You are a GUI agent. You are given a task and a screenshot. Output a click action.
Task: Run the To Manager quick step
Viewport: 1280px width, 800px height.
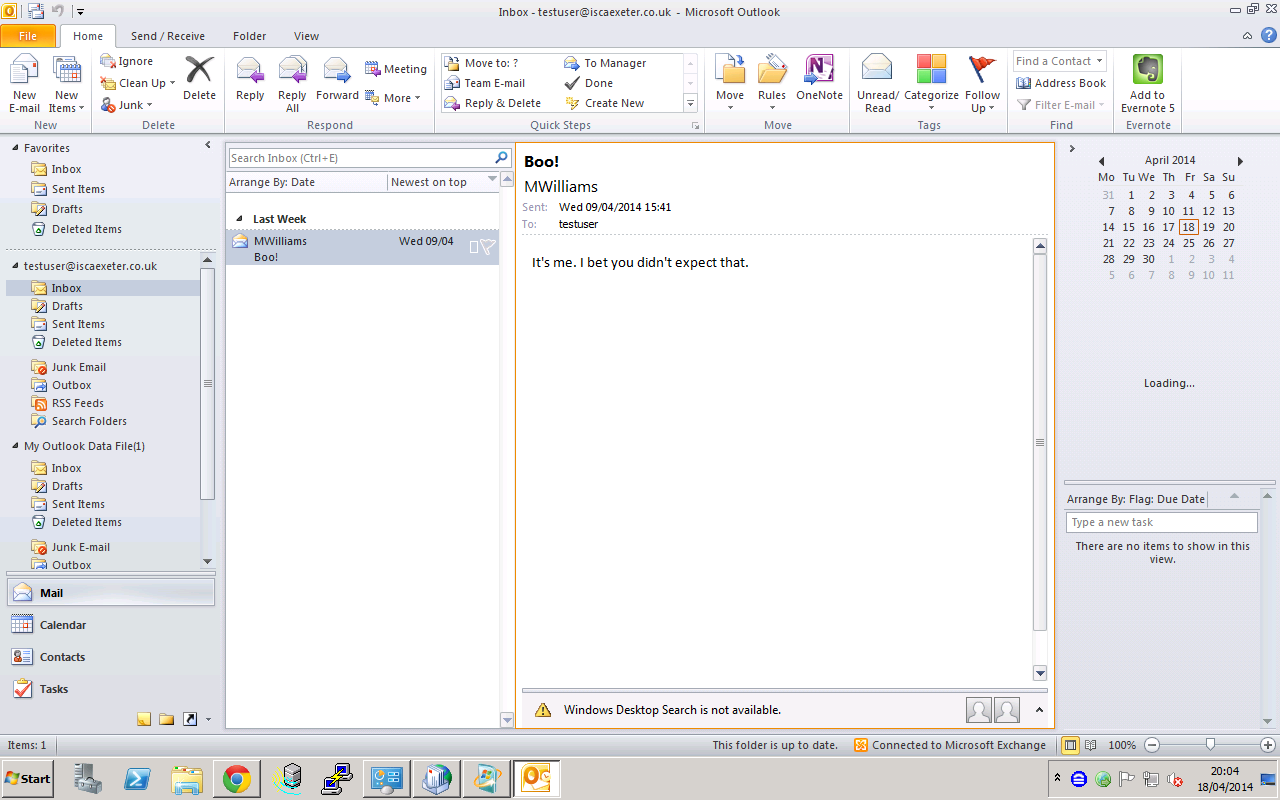point(606,63)
